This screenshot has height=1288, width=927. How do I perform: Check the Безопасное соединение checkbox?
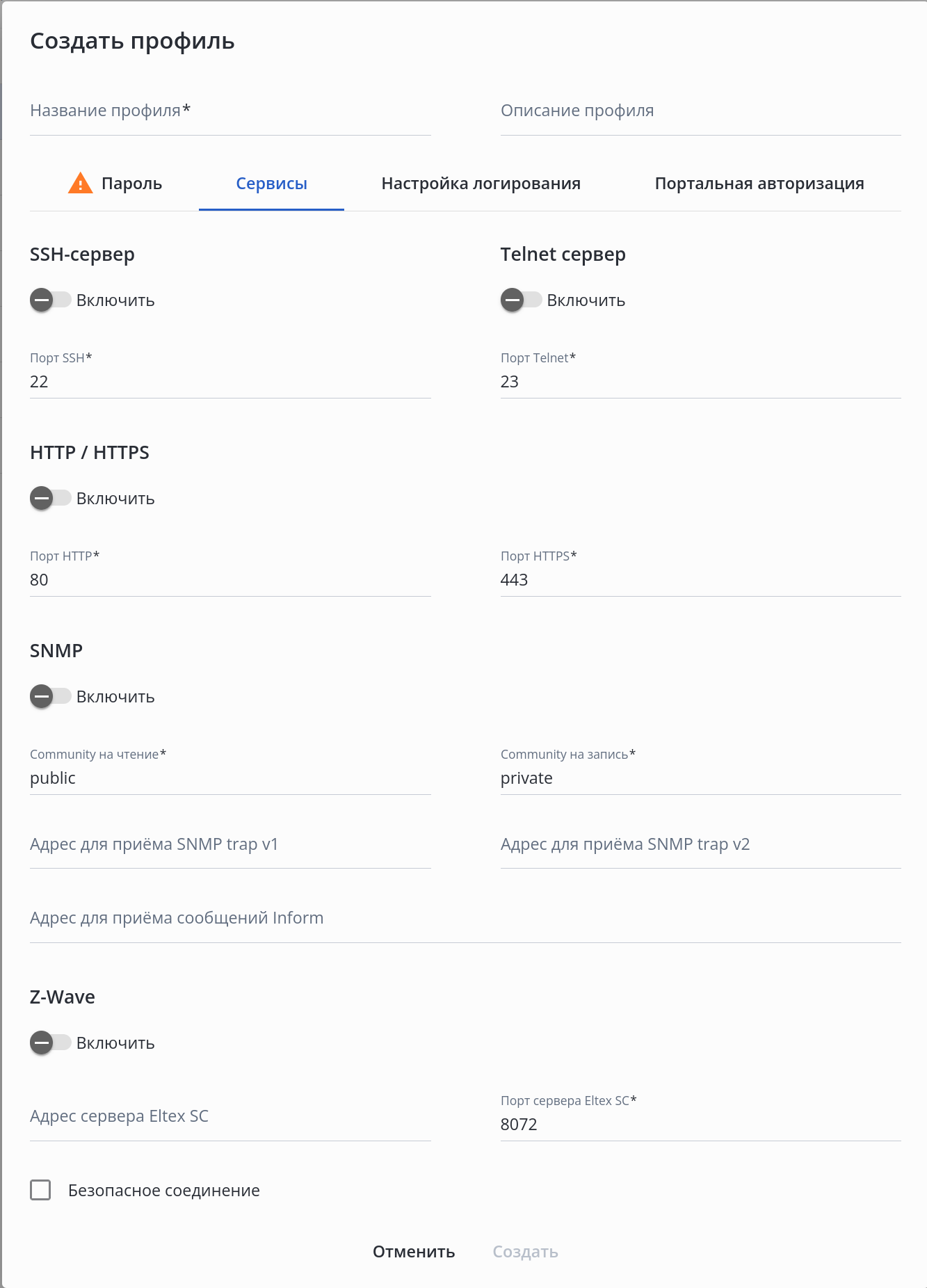[40, 1190]
